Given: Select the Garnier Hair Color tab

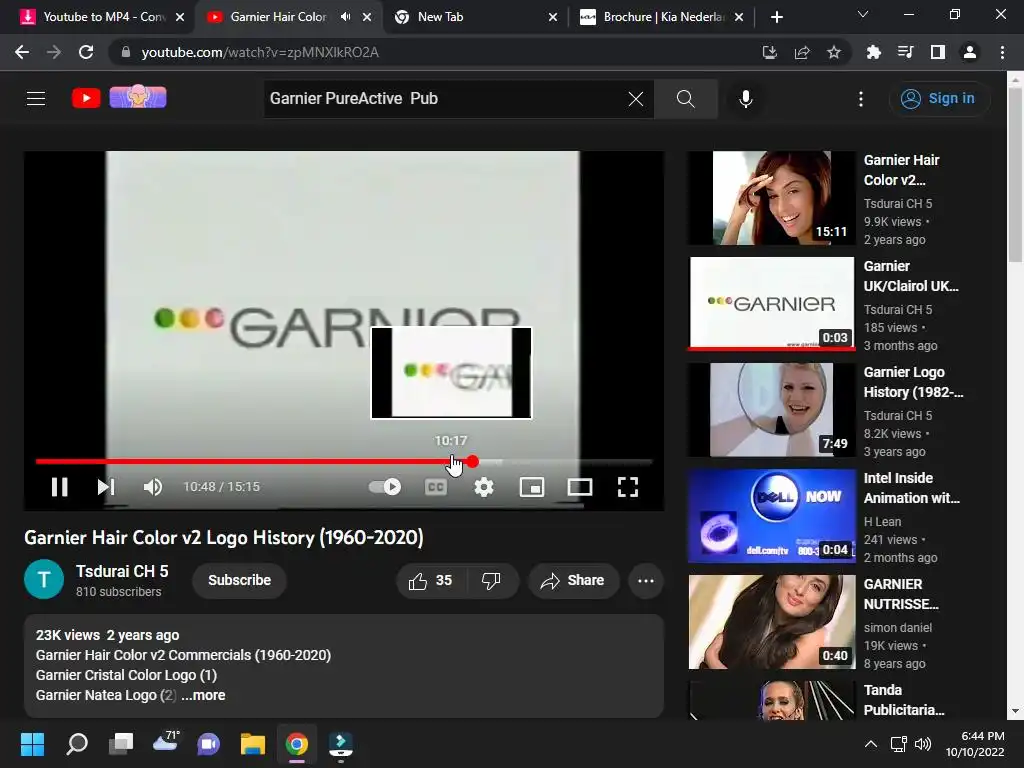Looking at the screenshot, I should tap(278, 17).
